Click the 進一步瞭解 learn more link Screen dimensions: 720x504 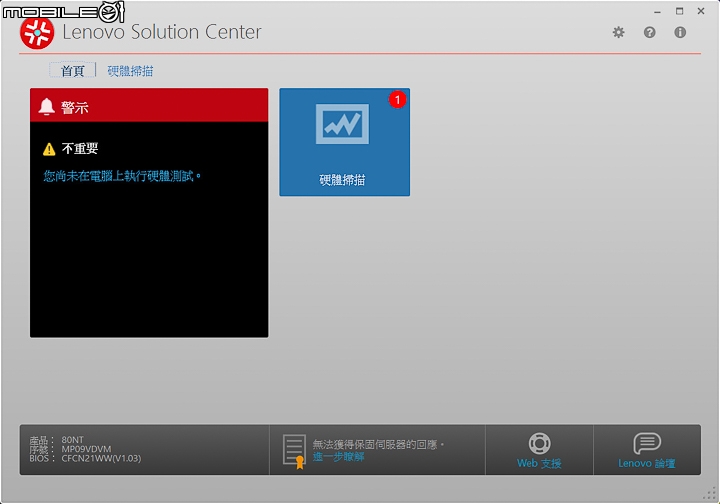tap(339, 457)
